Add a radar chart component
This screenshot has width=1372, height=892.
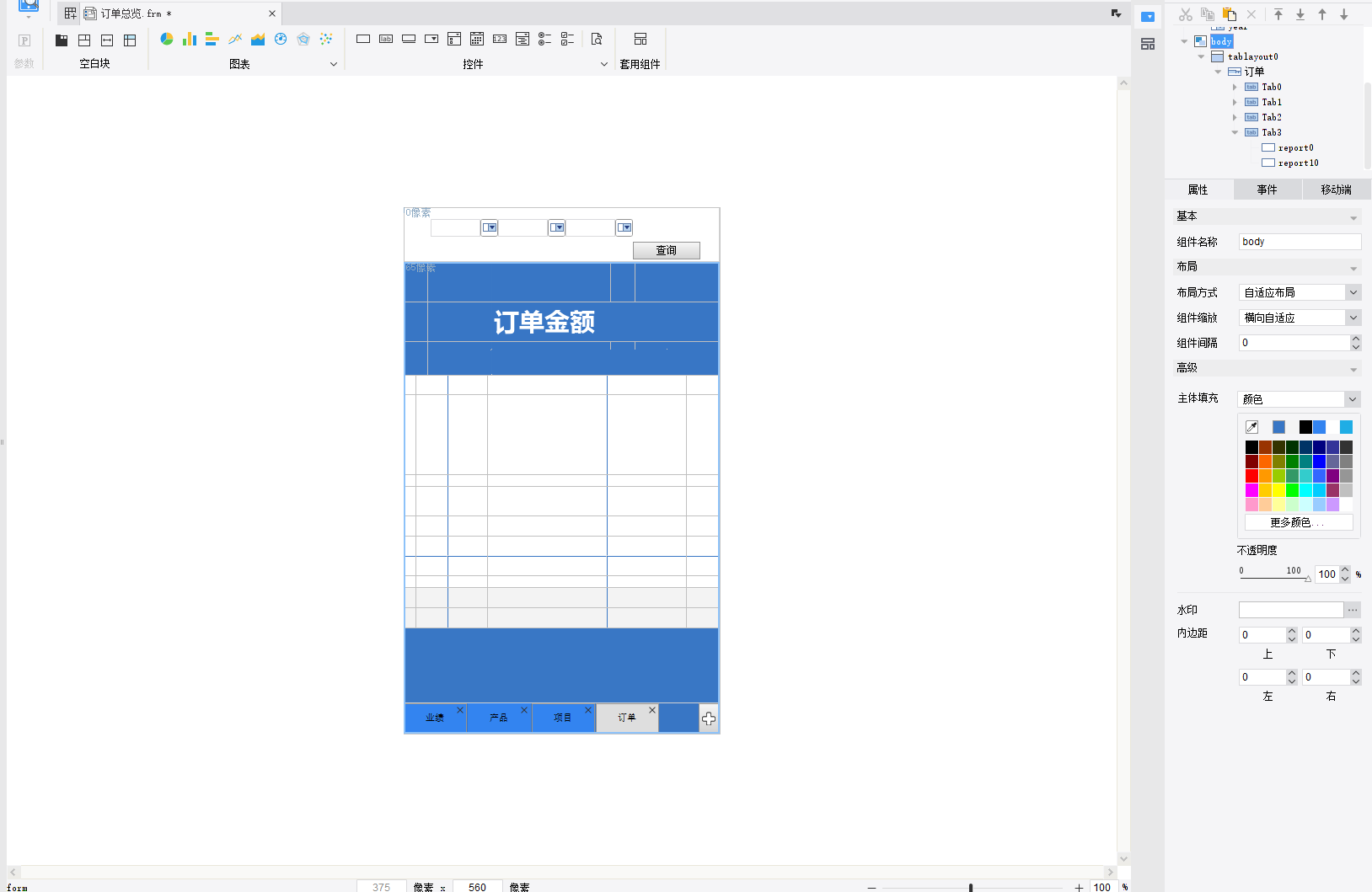pos(303,39)
